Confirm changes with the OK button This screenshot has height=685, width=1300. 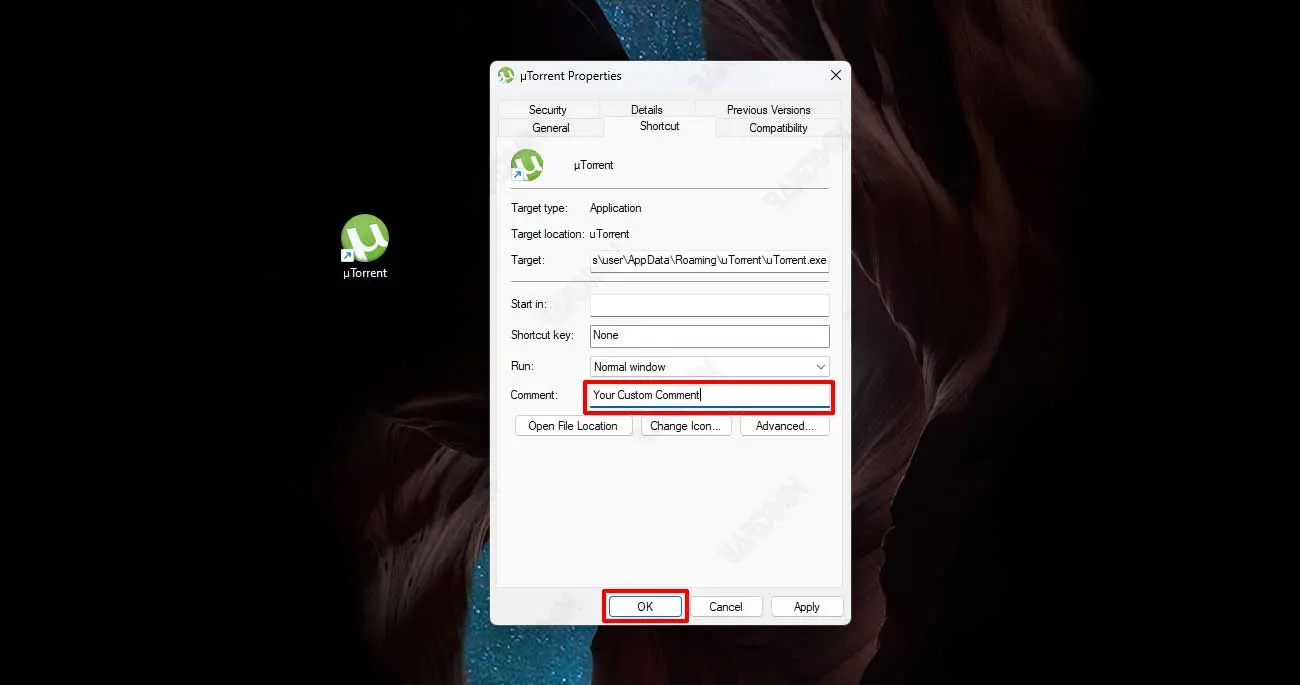pyautogui.click(x=645, y=607)
